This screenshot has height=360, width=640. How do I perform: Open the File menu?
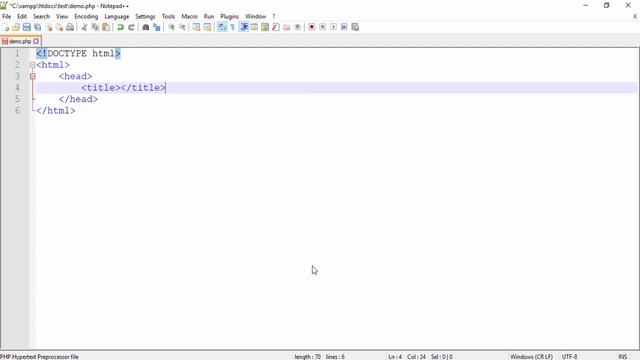pyautogui.click(x=7, y=16)
